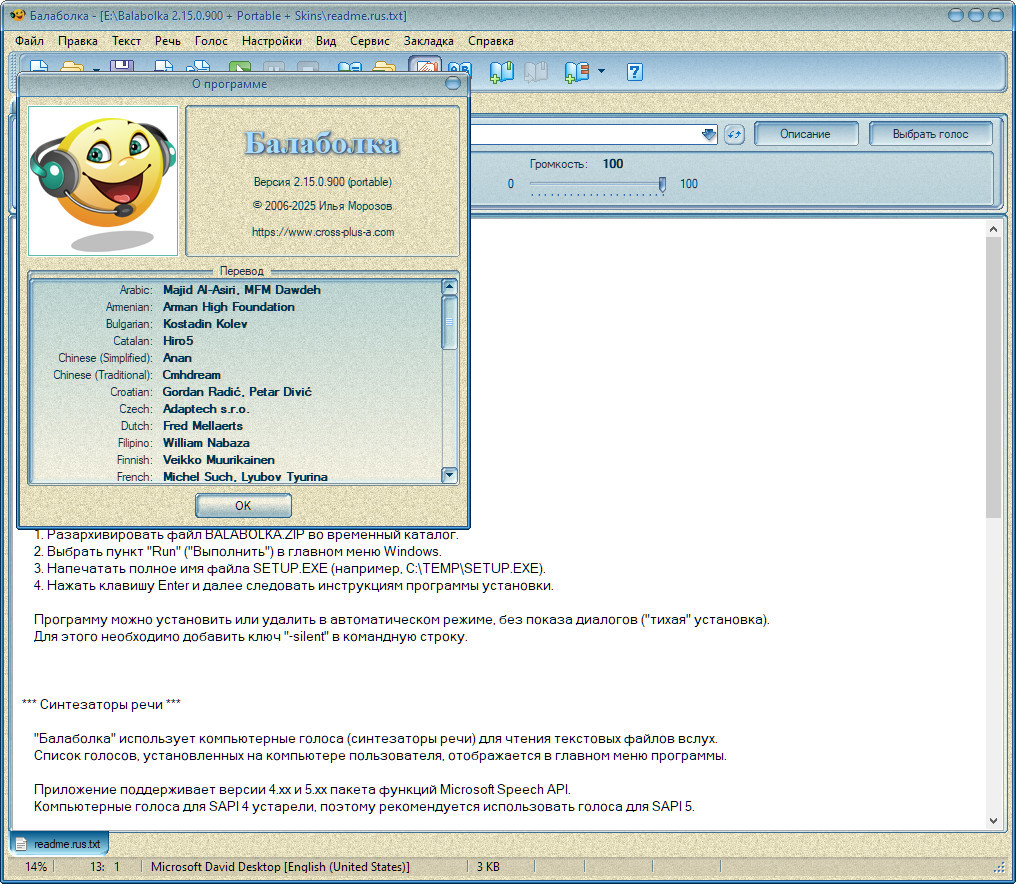
Task: Open the Настройки menu
Action: click(271, 41)
